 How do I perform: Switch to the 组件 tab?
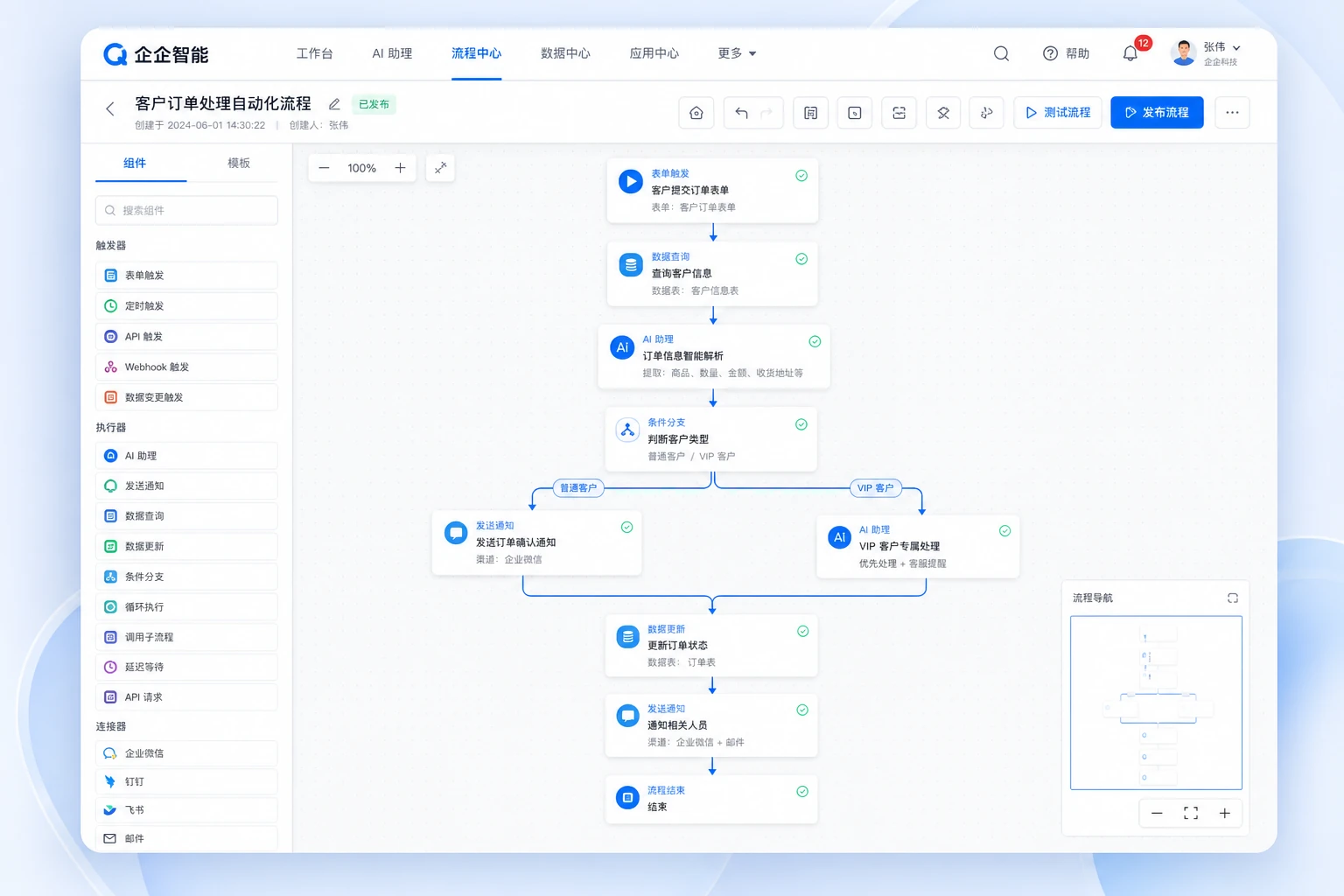[135, 164]
